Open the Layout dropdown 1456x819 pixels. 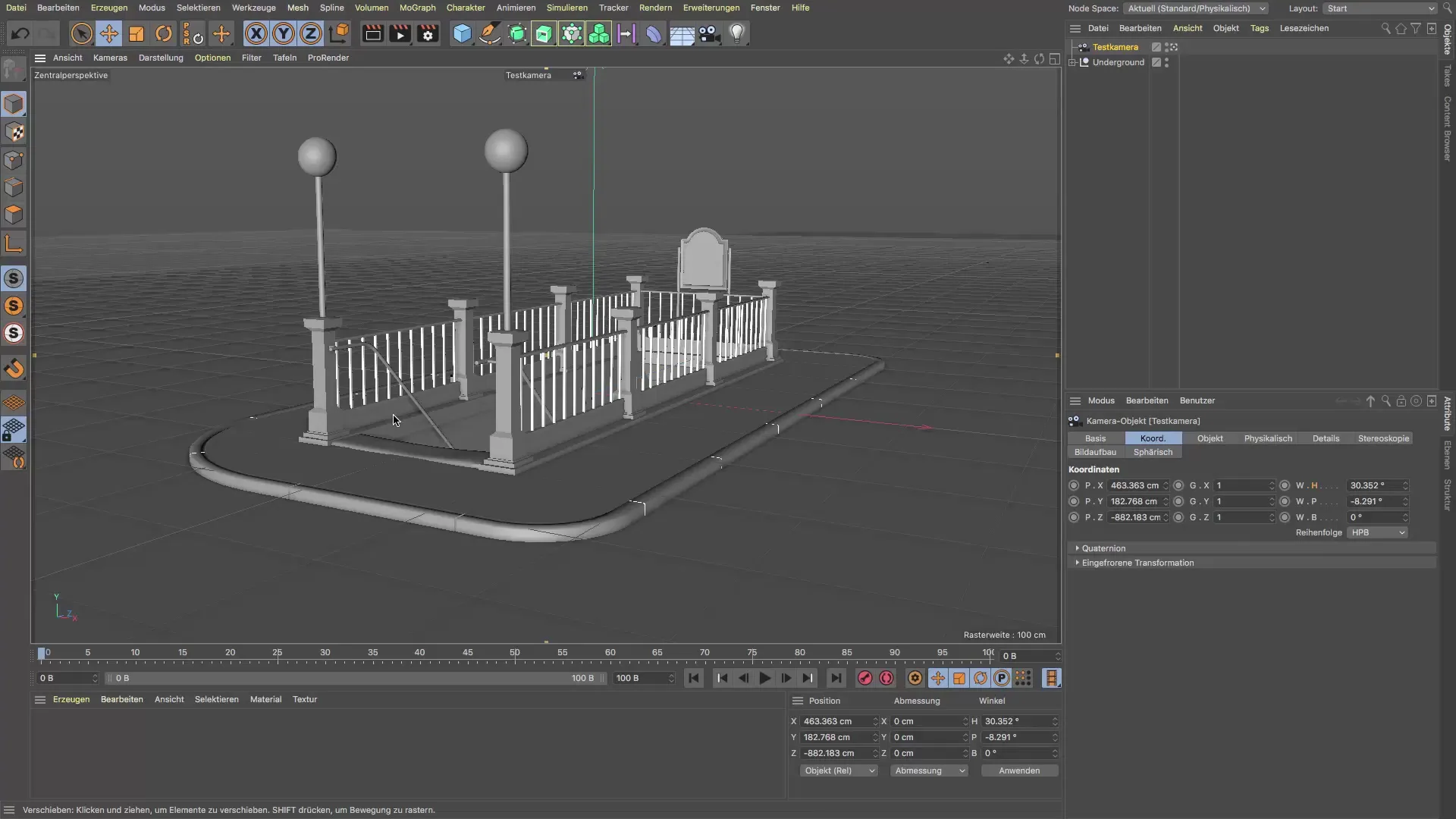pos(1379,8)
